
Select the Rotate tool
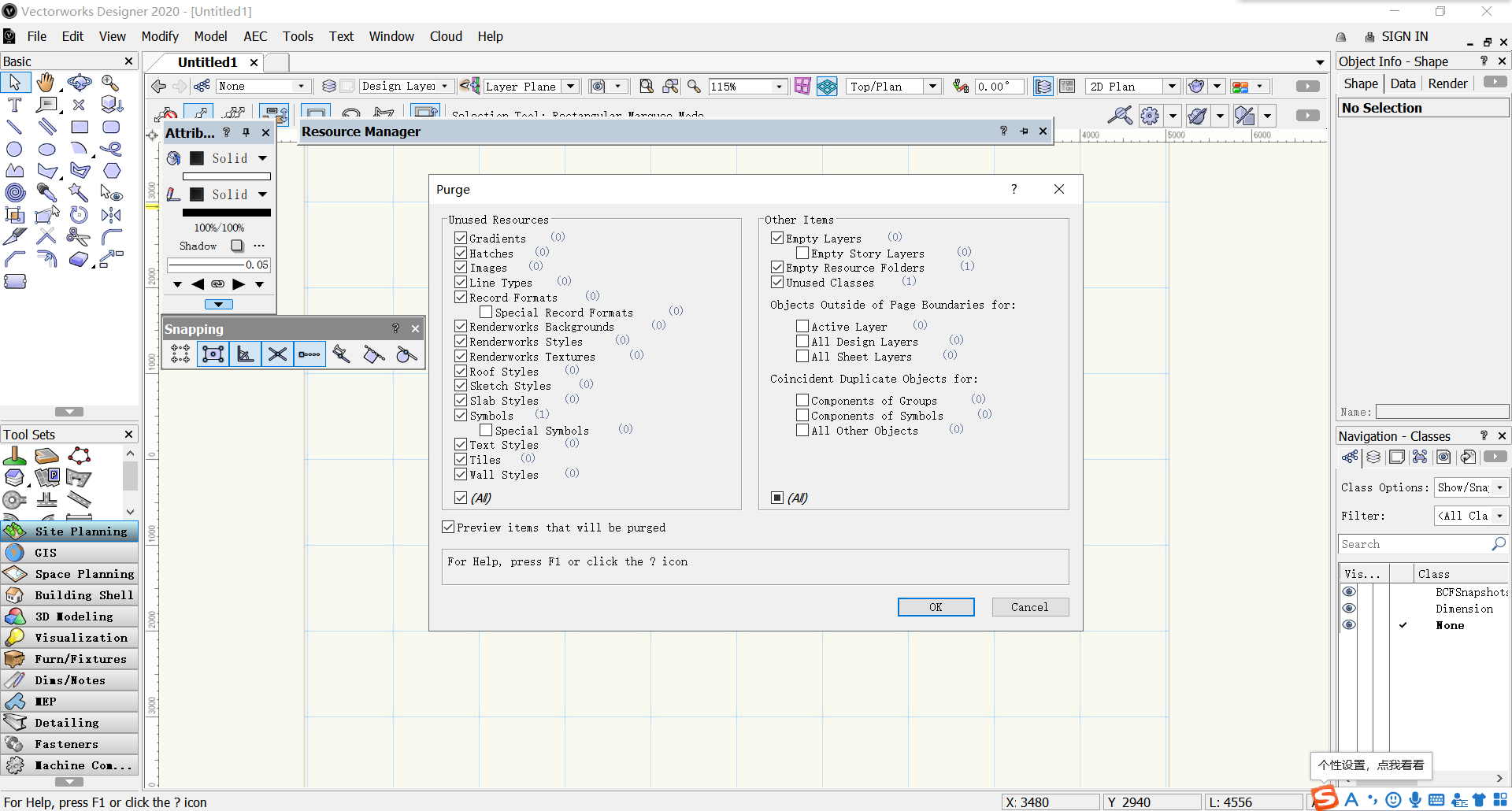79,214
